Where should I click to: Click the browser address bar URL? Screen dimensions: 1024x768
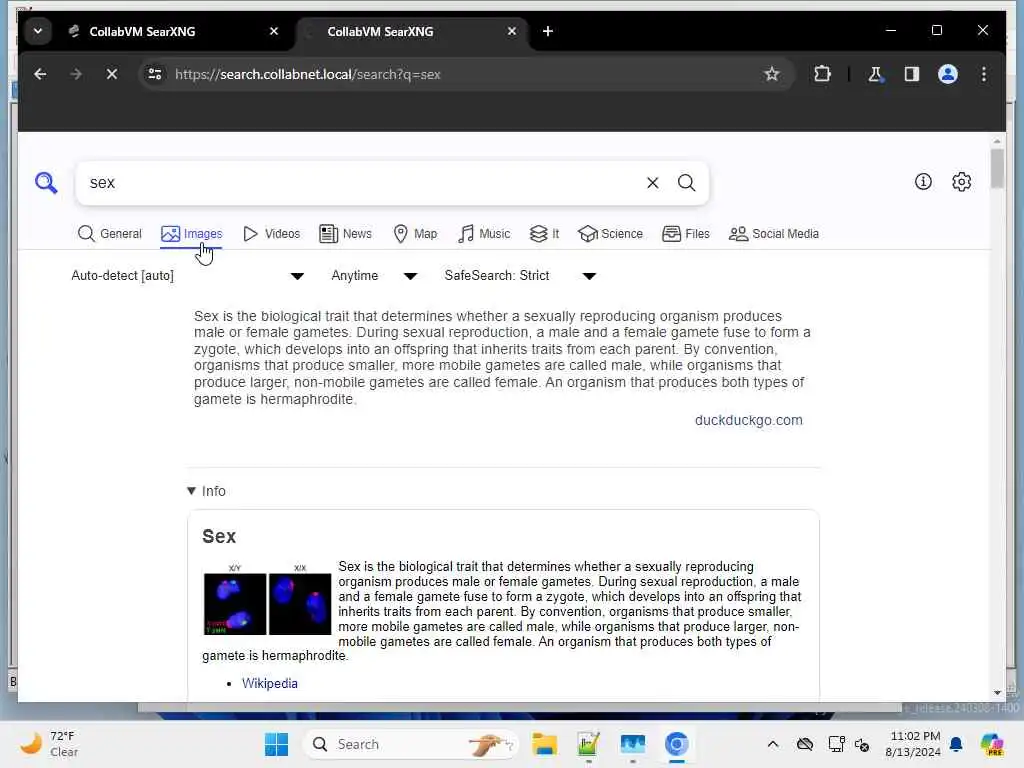point(308,74)
